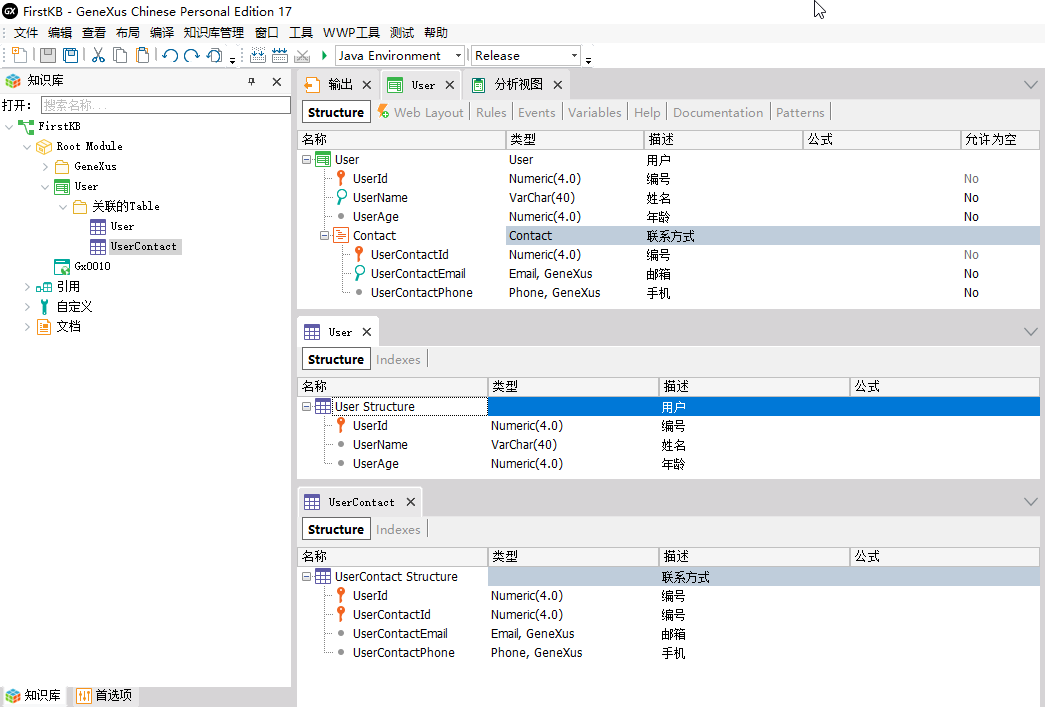Viewport: 1045px width, 707px height.
Task: Open the Events tab
Action: pos(536,113)
